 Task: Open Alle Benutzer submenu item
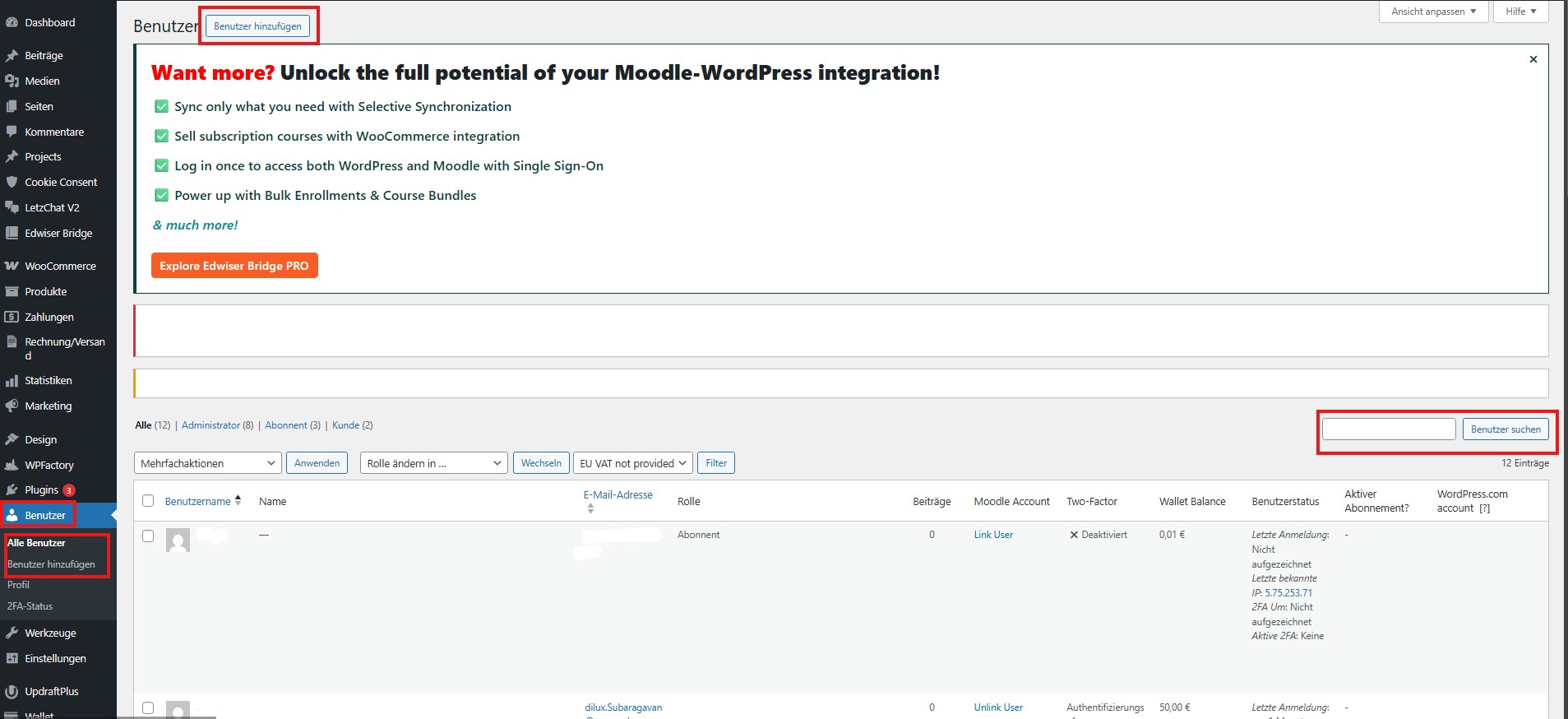tap(36, 543)
